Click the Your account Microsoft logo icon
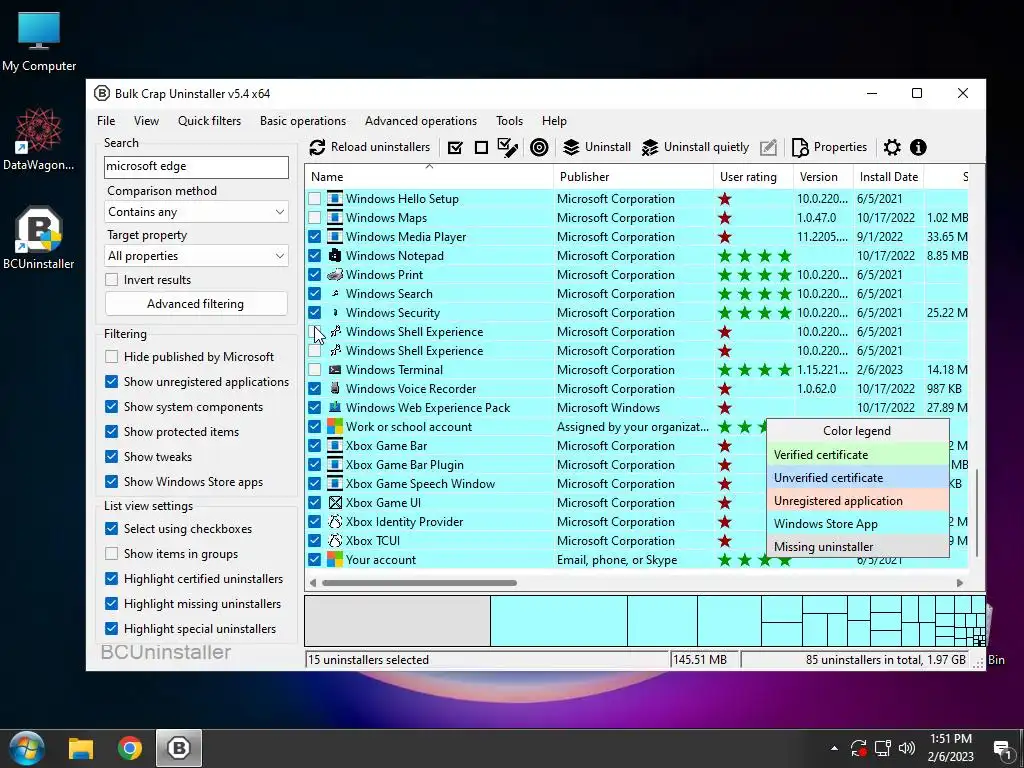Viewport: 1024px width, 768px height. tap(334, 559)
